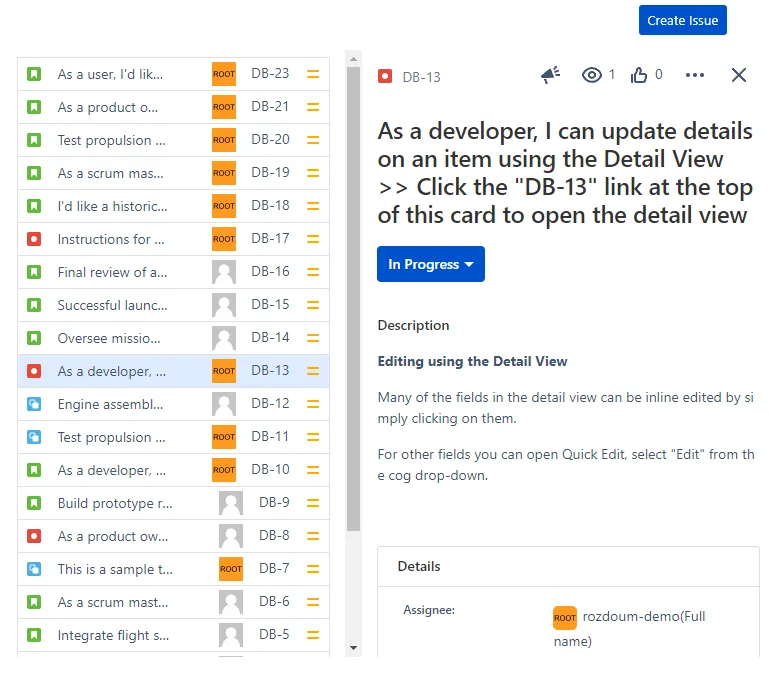Click the feedback megaphone icon
The width and height of the screenshot is (769, 686).
550,75
